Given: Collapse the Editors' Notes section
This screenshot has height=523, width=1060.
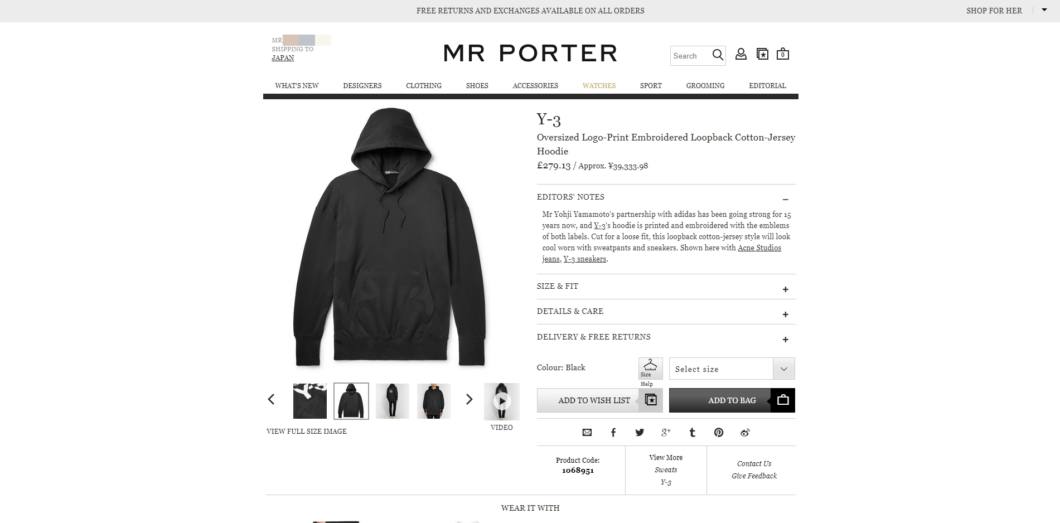Looking at the screenshot, I should [x=786, y=199].
